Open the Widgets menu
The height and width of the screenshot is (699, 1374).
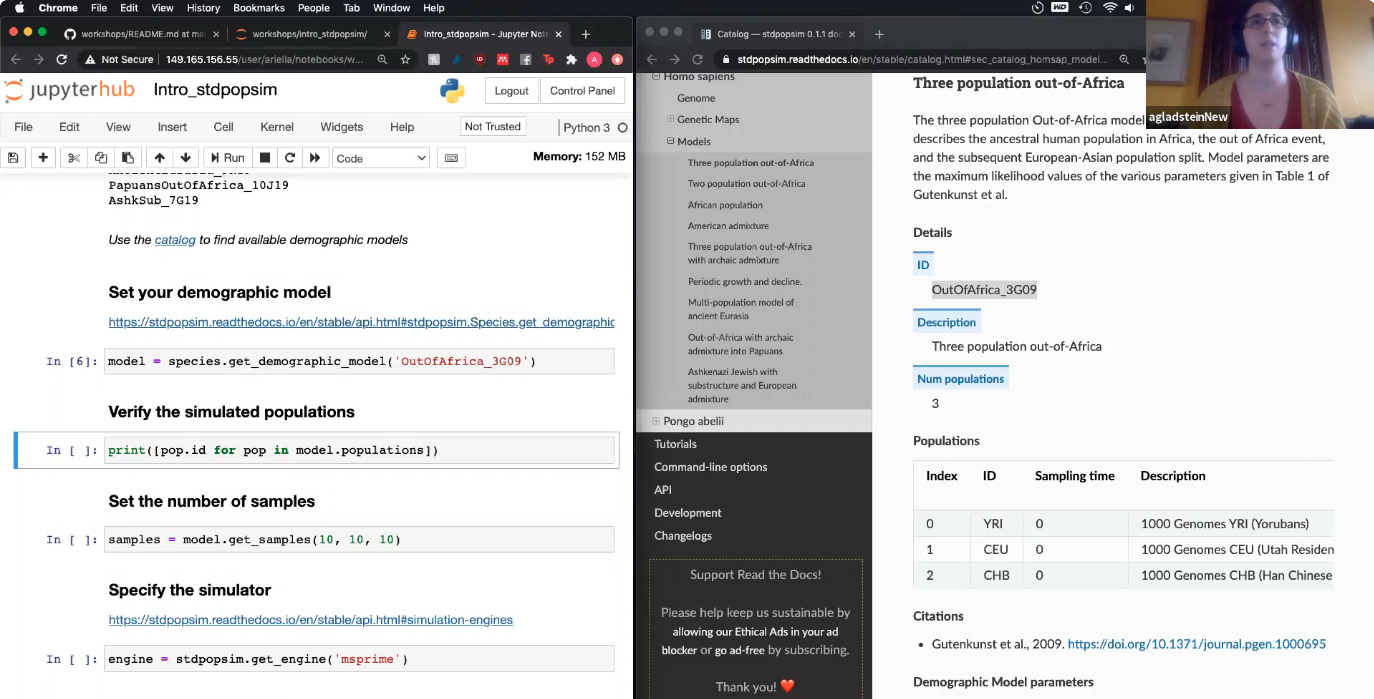[x=342, y=127]
